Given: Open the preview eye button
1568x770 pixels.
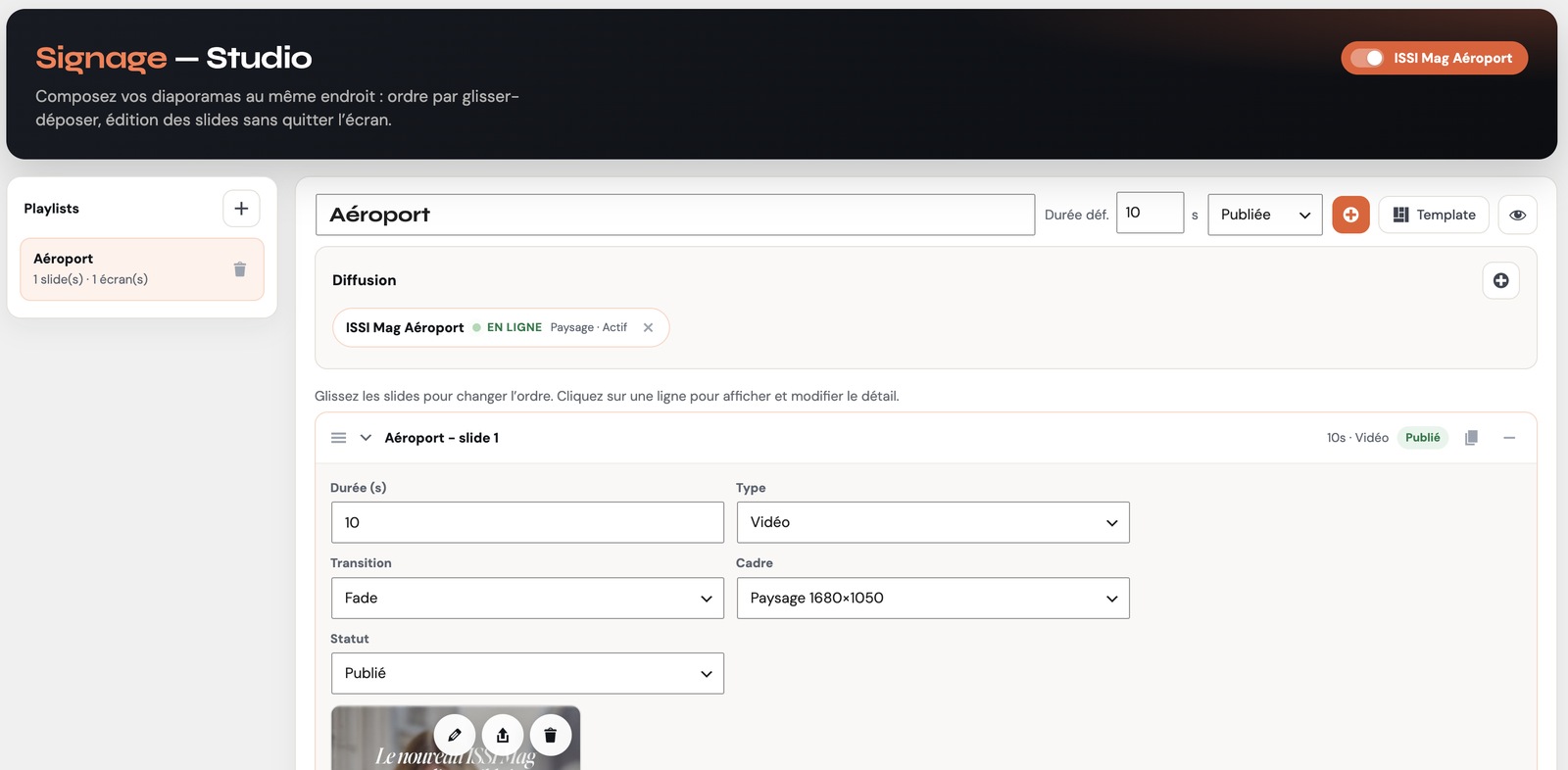Looking at the screenshot, I should coord(1517,215).
